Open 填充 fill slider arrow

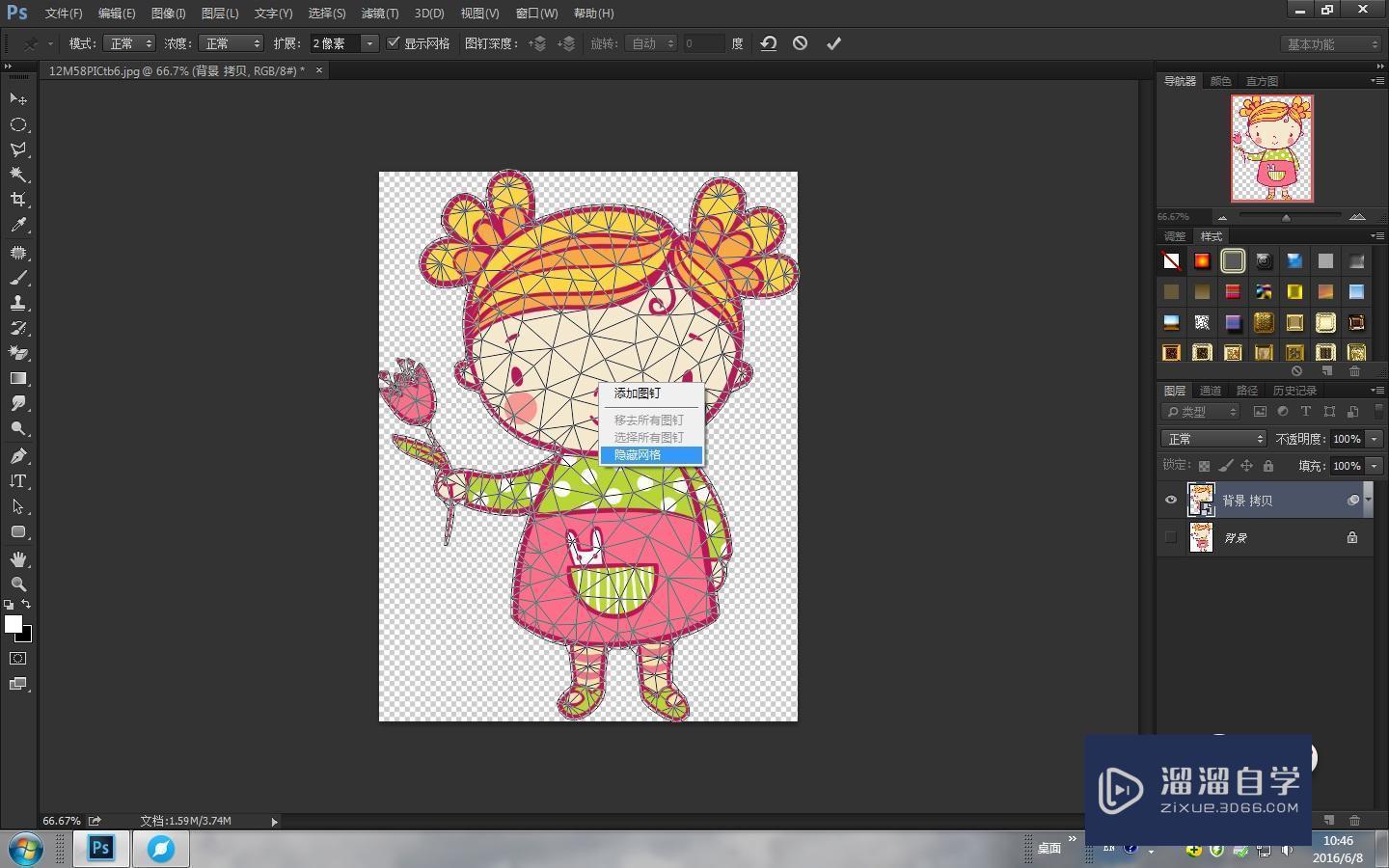[x=1375, y=466]
